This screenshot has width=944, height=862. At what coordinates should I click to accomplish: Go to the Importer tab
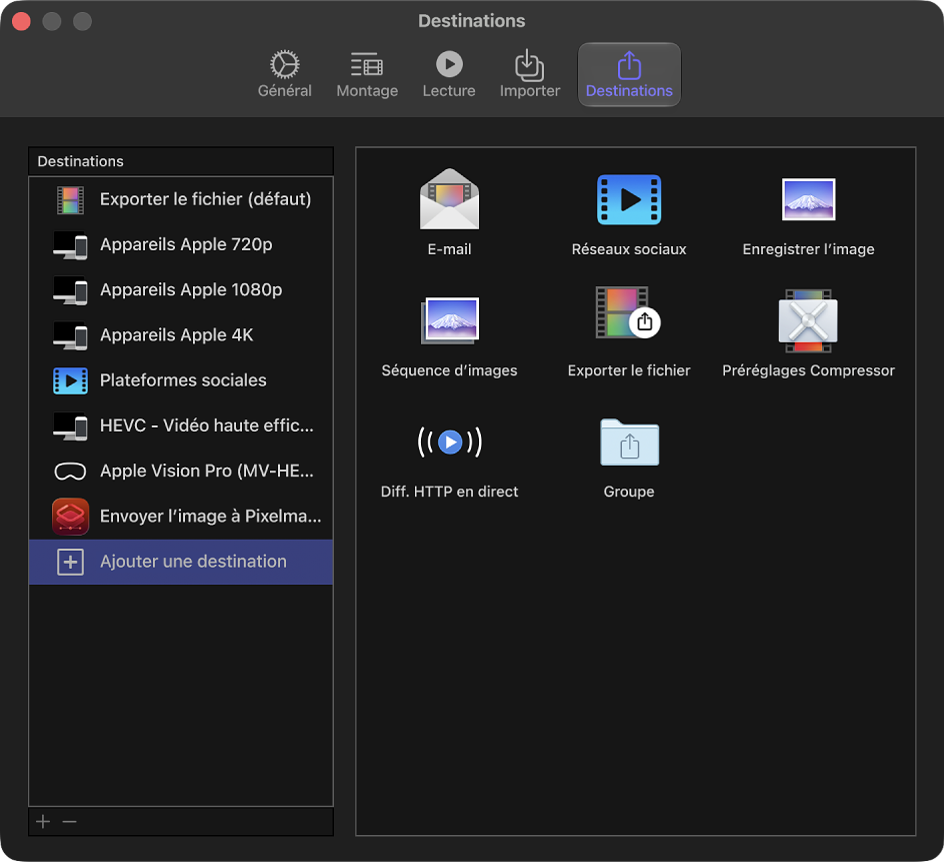pos(530,75)
